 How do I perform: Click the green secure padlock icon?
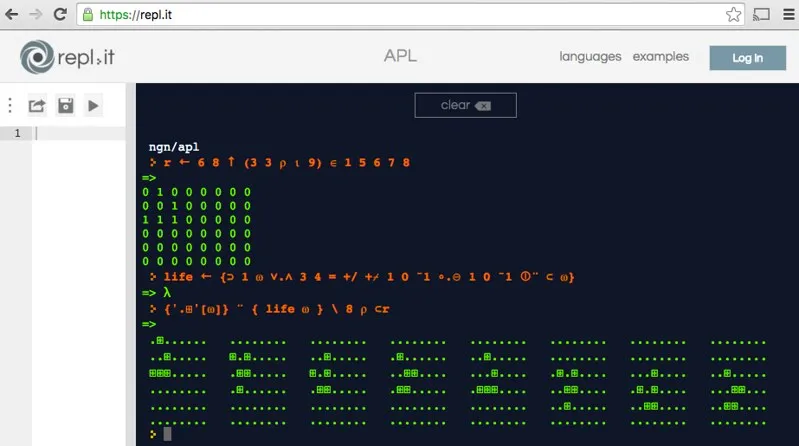click(88, 14)
